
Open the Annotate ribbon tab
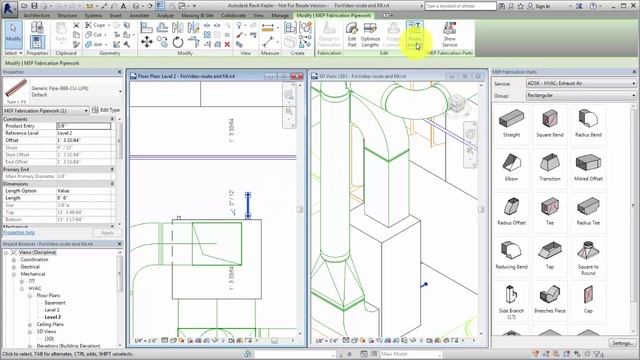click(139, 15)
